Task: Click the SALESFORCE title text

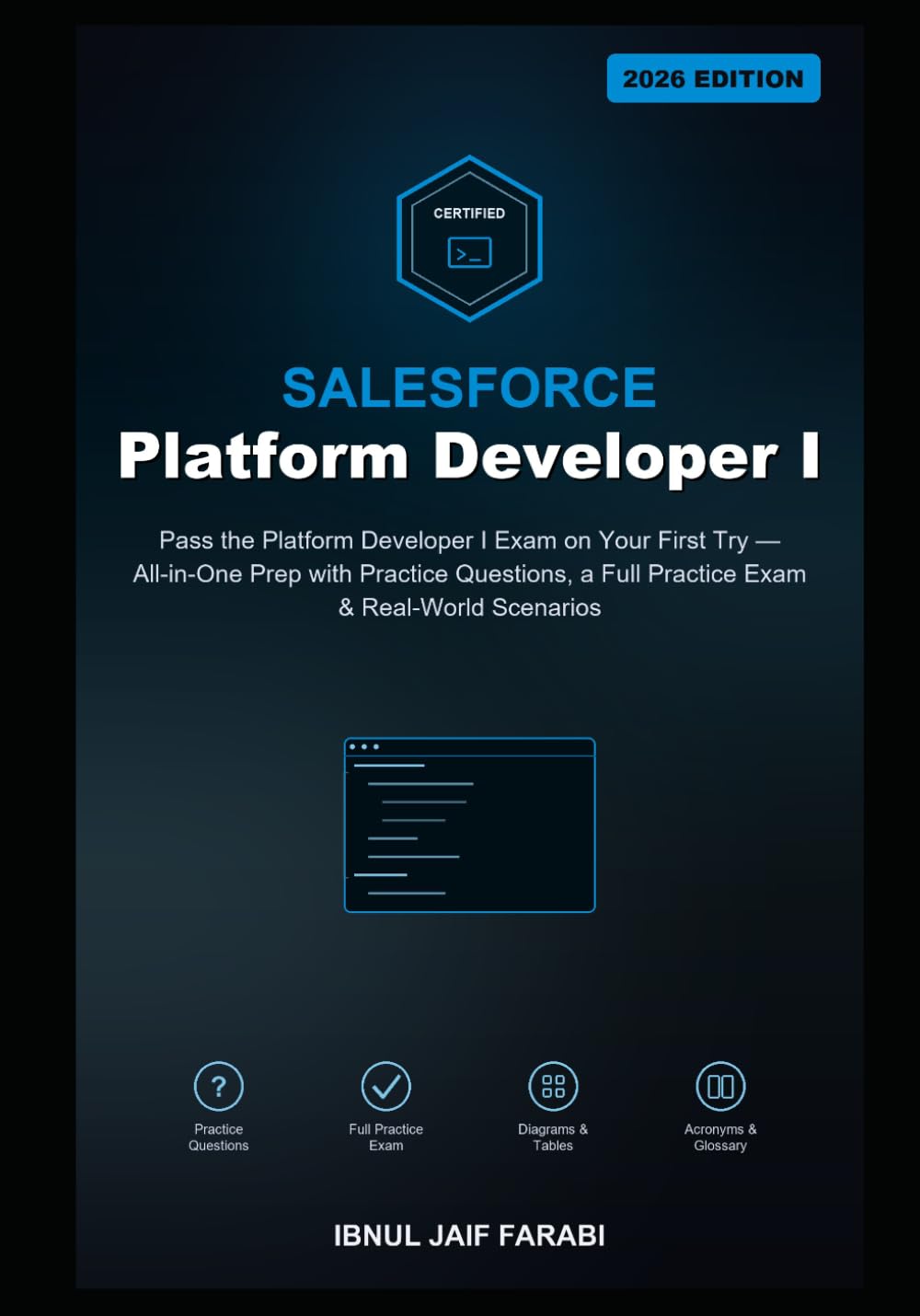Action: point(469,387)
